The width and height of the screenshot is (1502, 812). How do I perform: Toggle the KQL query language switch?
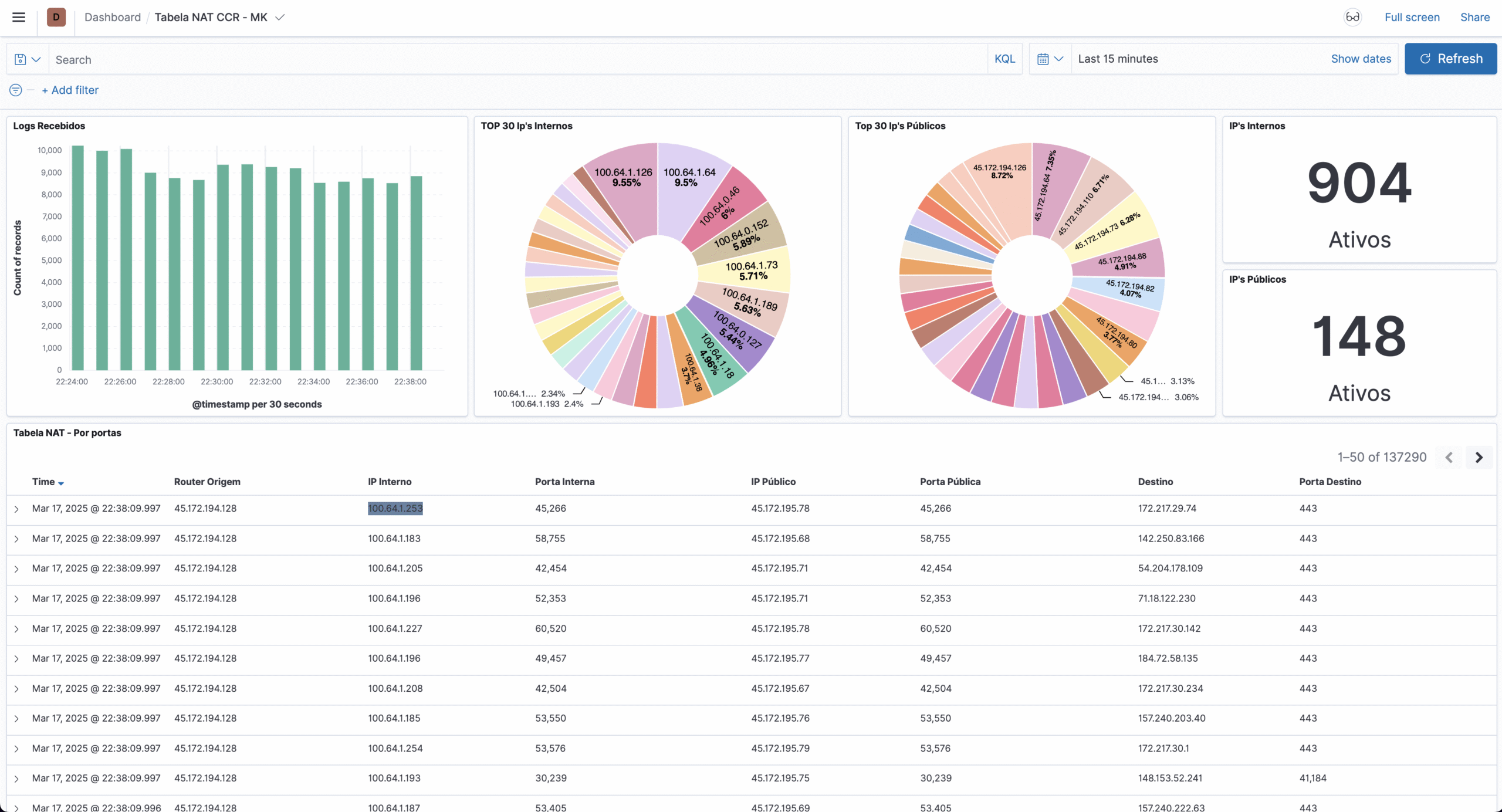point(1004,59)
